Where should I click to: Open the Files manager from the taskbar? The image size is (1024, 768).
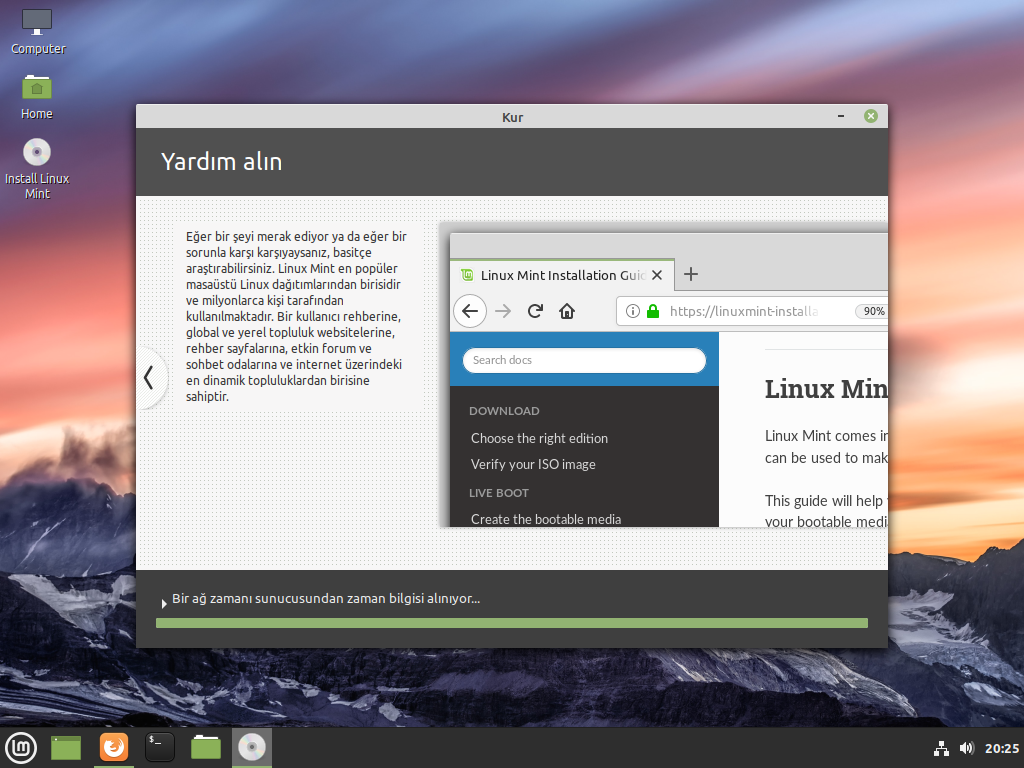point(206,747)
